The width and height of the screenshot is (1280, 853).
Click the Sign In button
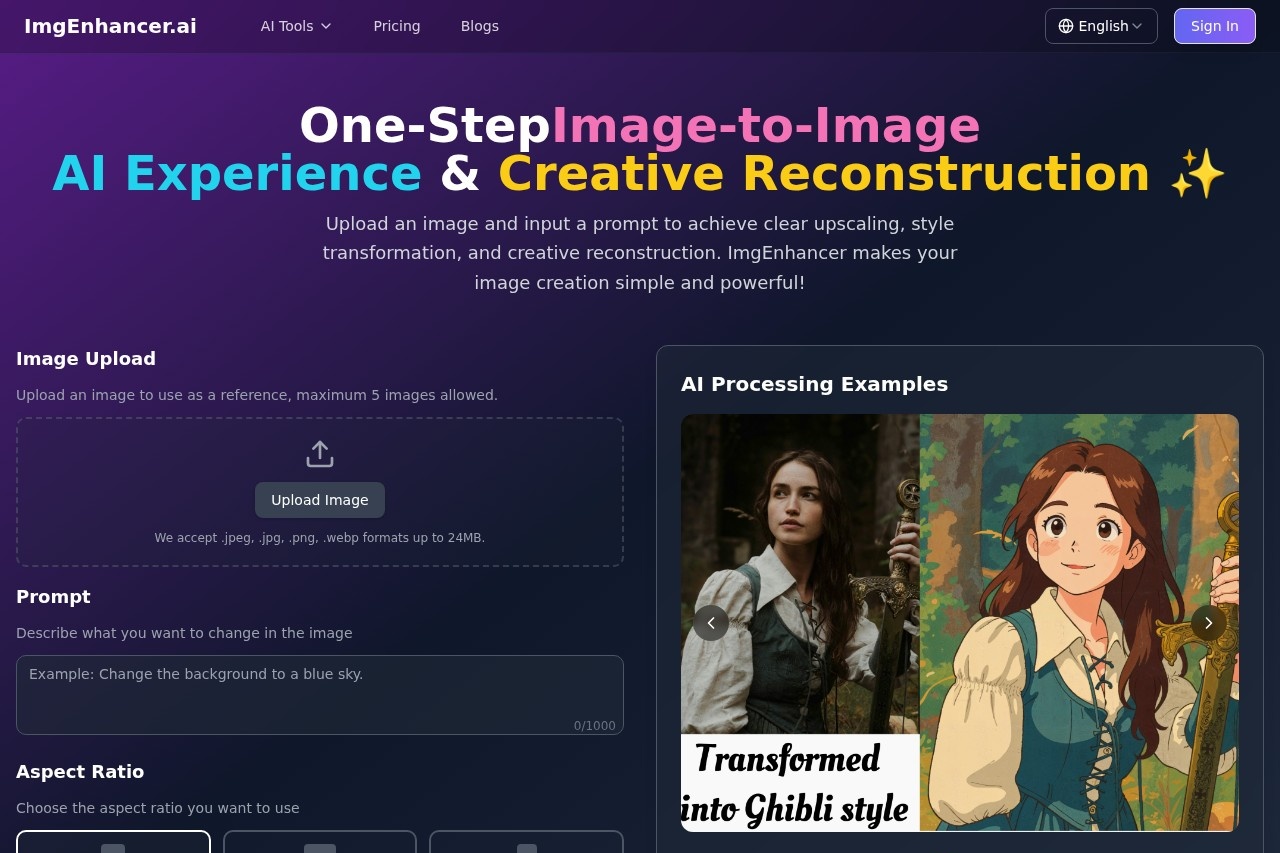point(1214,26)
